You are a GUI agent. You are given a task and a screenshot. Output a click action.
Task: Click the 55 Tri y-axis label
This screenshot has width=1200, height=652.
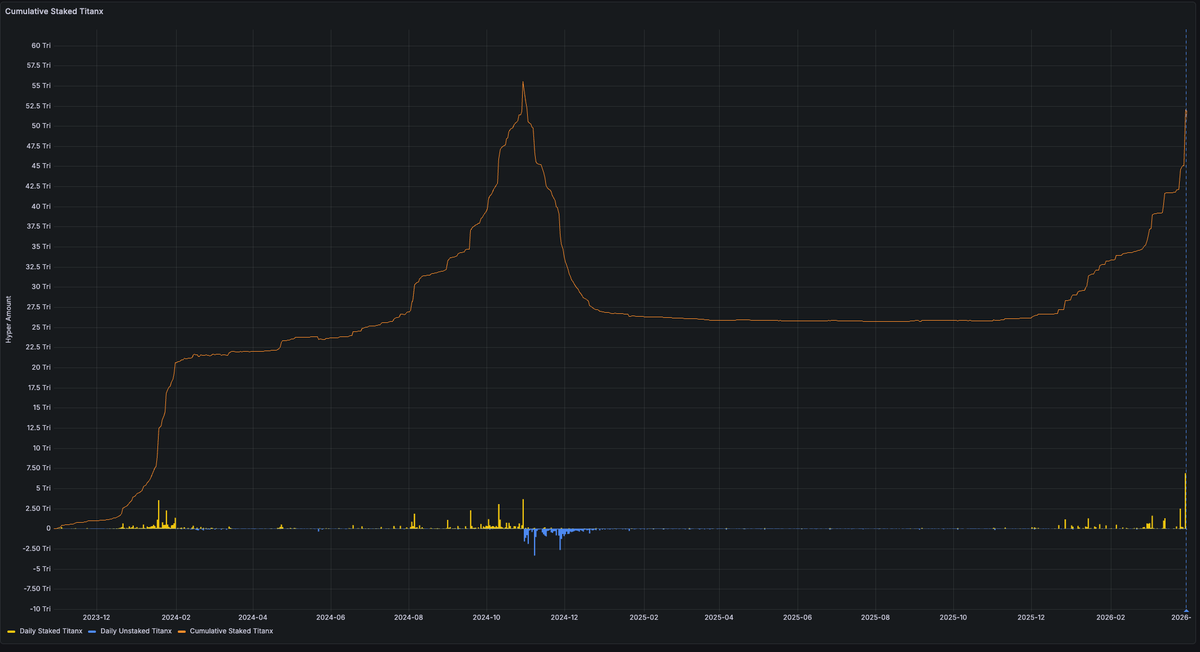41,85
